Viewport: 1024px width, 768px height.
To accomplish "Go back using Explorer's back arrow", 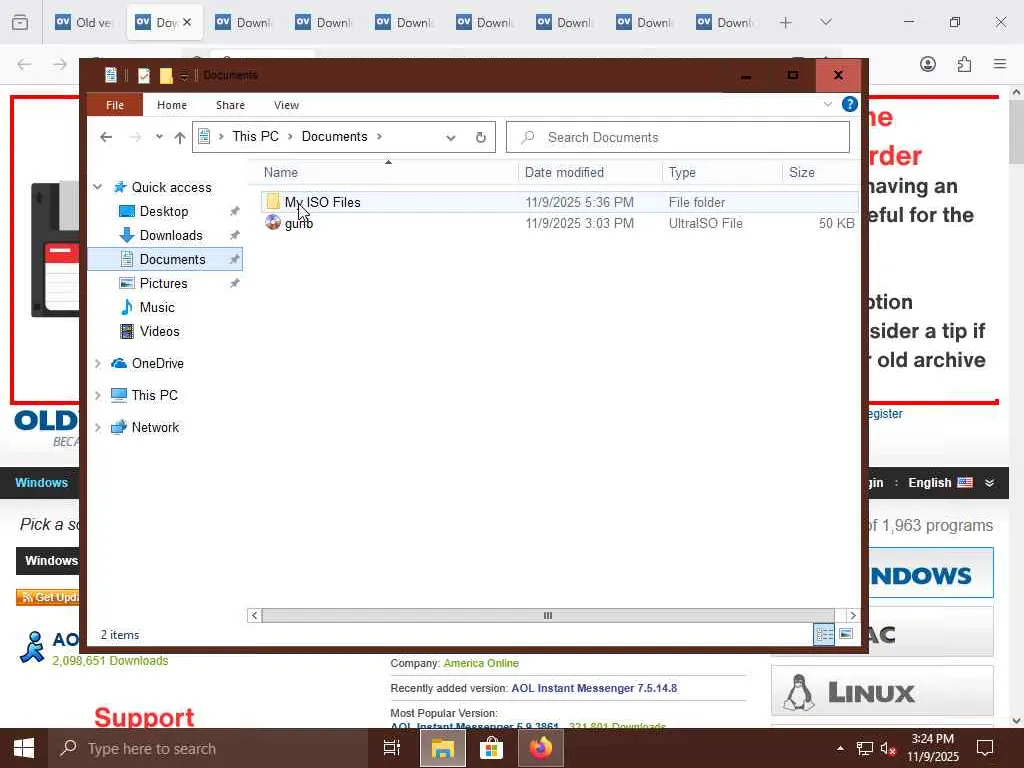I will (x=106, y=137).
